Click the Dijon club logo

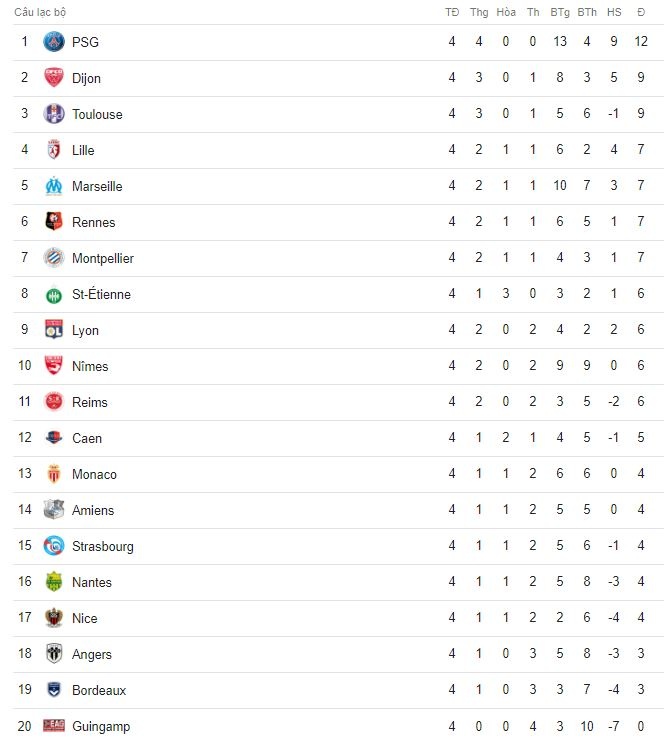pyautogui.click(x=54, y=78)
